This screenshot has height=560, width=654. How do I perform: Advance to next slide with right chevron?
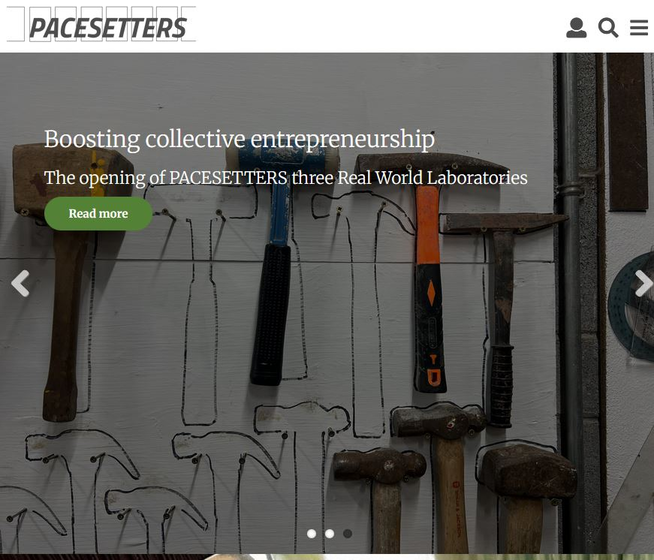[x=644, y=283]
